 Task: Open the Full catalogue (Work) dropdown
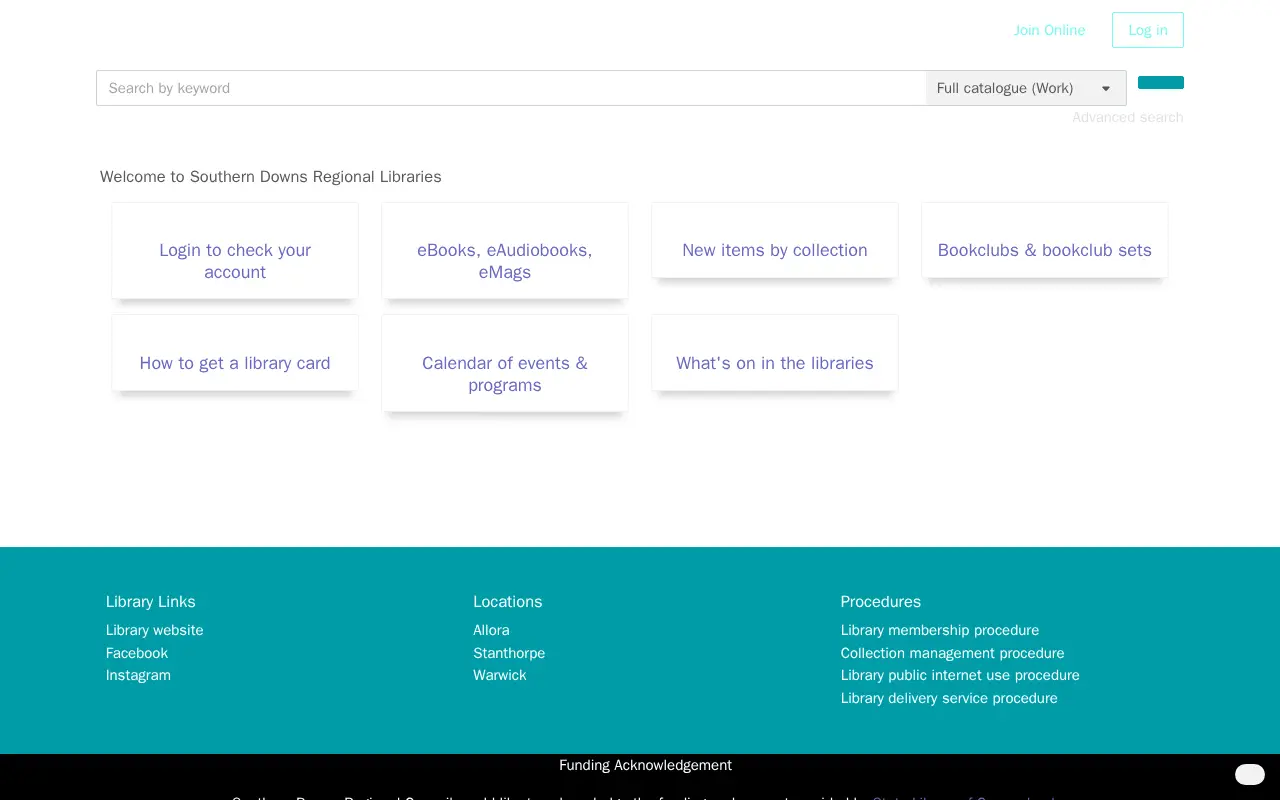click(x=1026, y=88)
